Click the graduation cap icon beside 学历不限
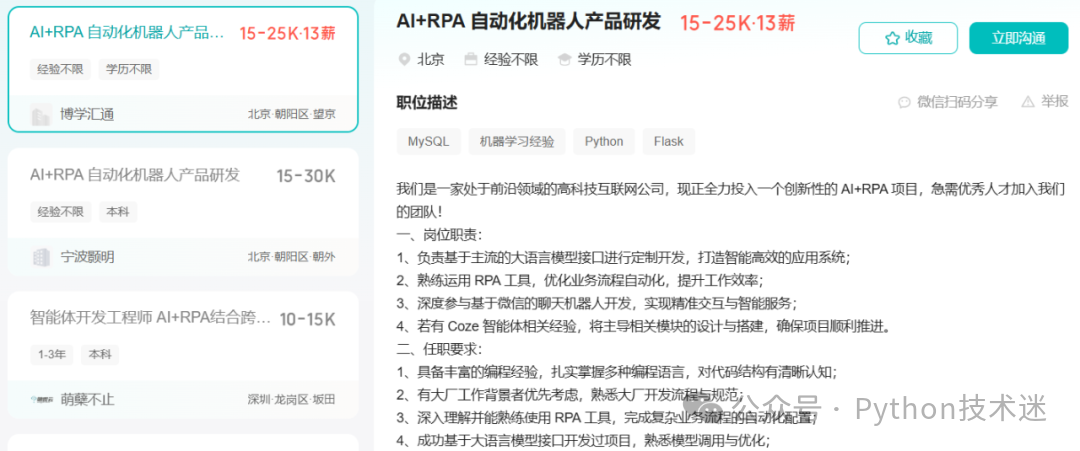Viewport: 1080px width, 451px height. click(565, 60)
